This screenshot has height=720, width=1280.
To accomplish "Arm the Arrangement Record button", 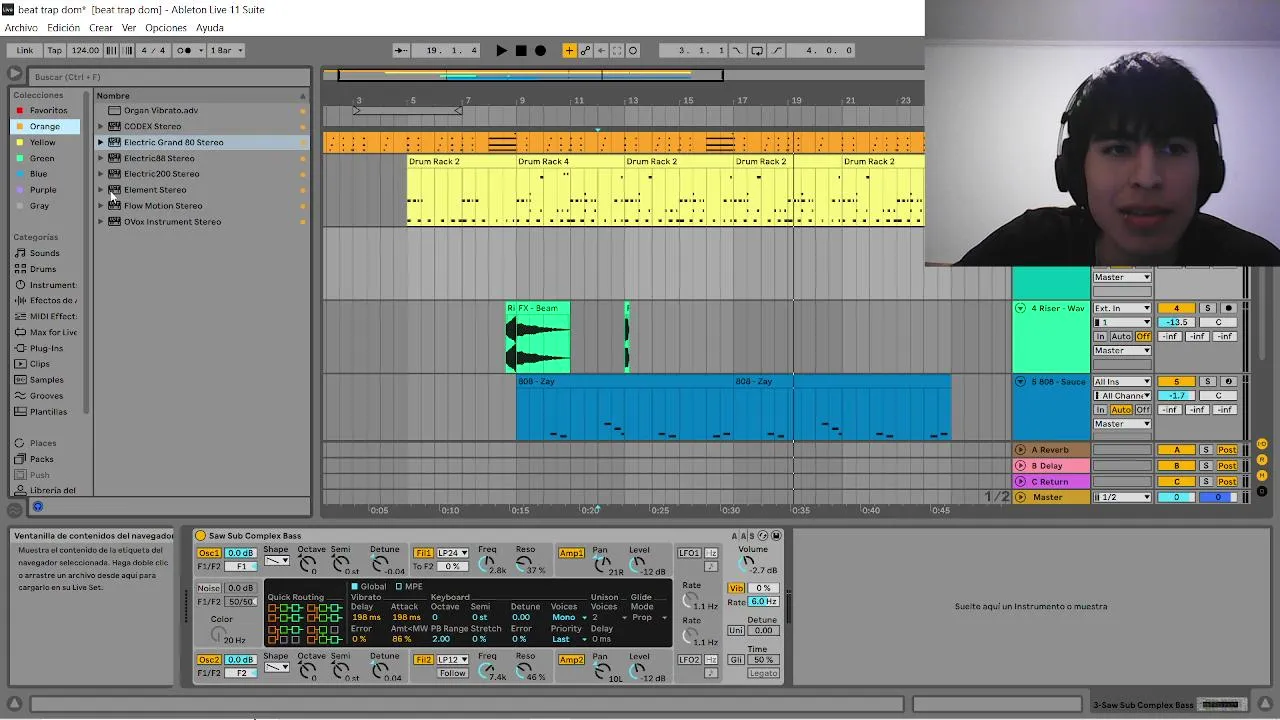I will (x=541, y=50).
